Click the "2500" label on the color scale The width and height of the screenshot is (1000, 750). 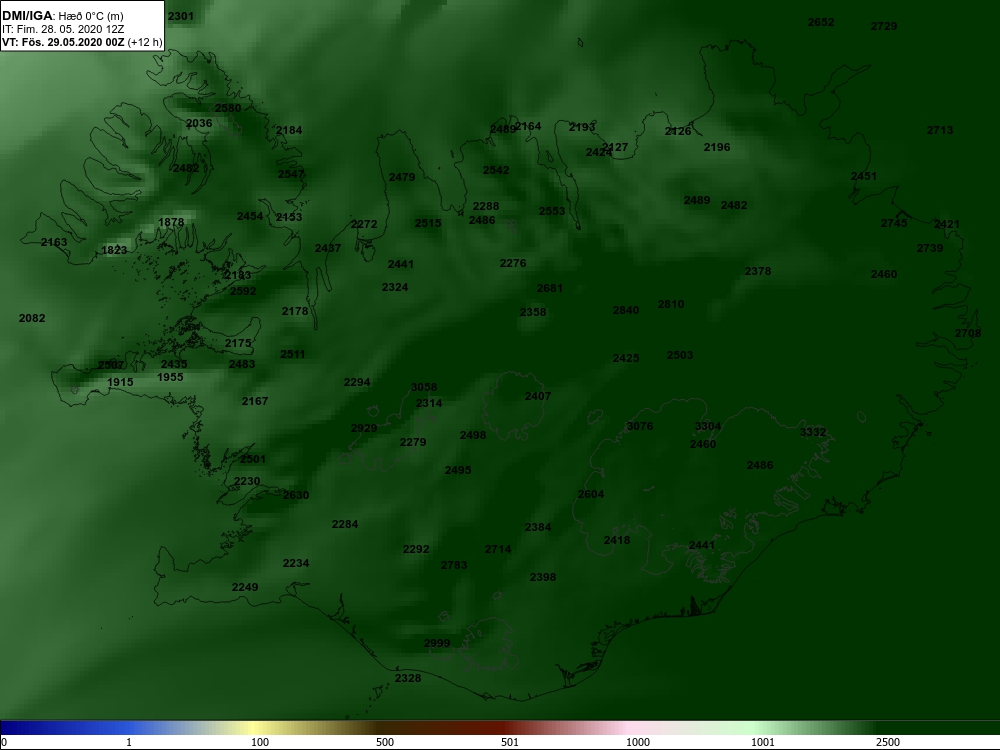[x=888, y=742]
